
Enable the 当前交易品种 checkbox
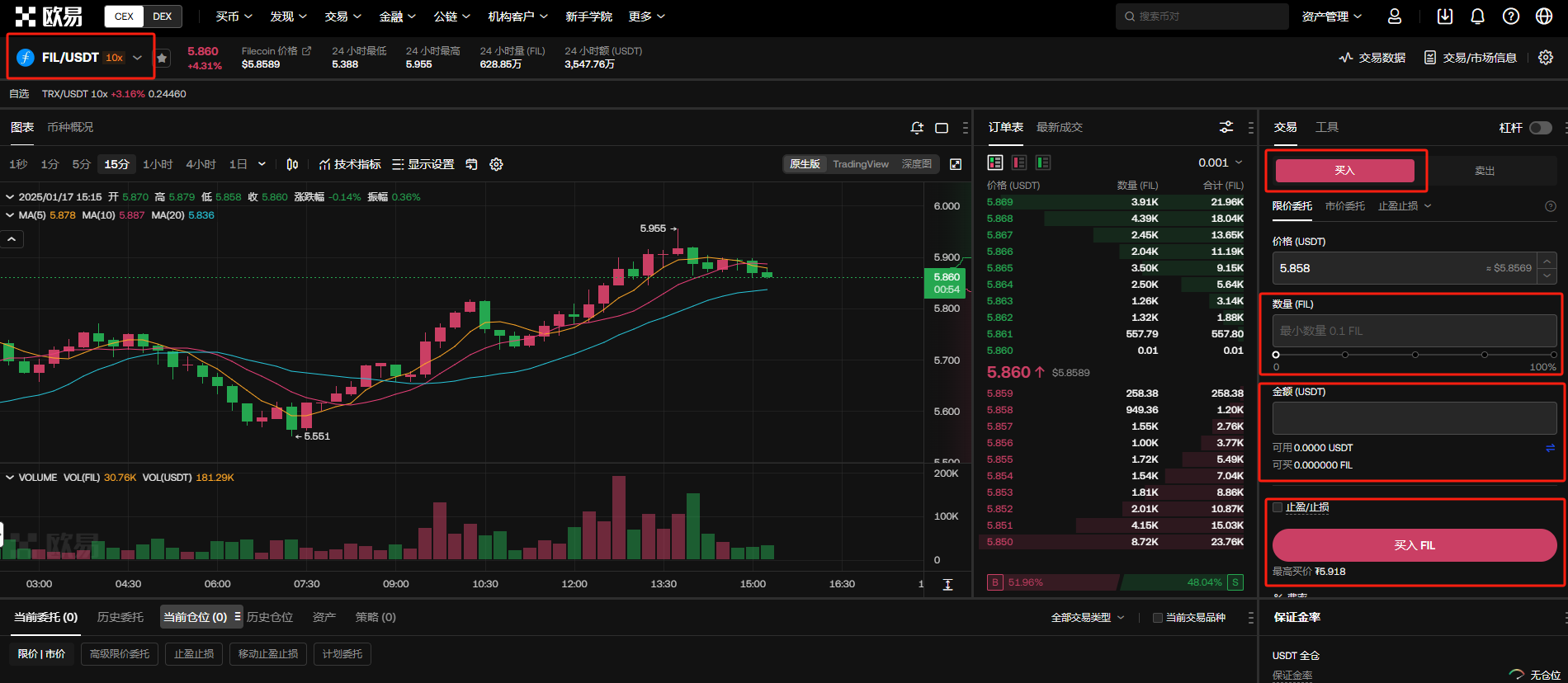point(1158,618)
